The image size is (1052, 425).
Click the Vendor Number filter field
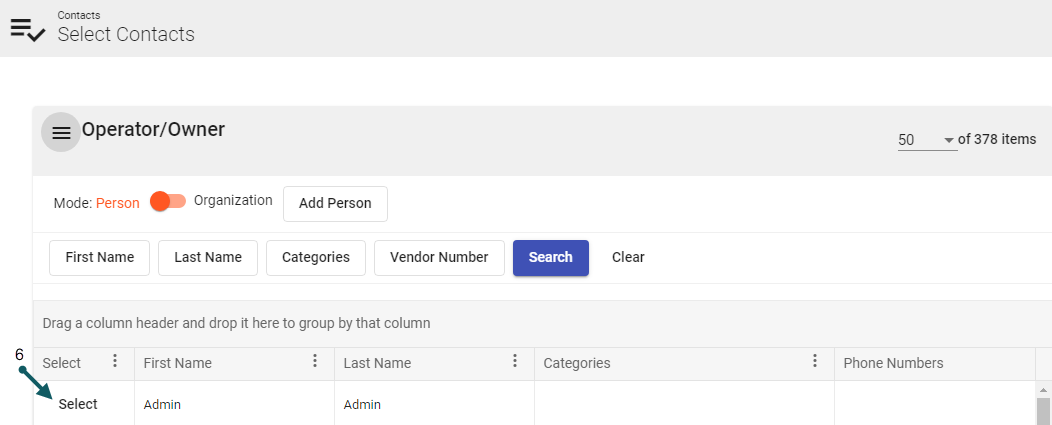point(439,257)
